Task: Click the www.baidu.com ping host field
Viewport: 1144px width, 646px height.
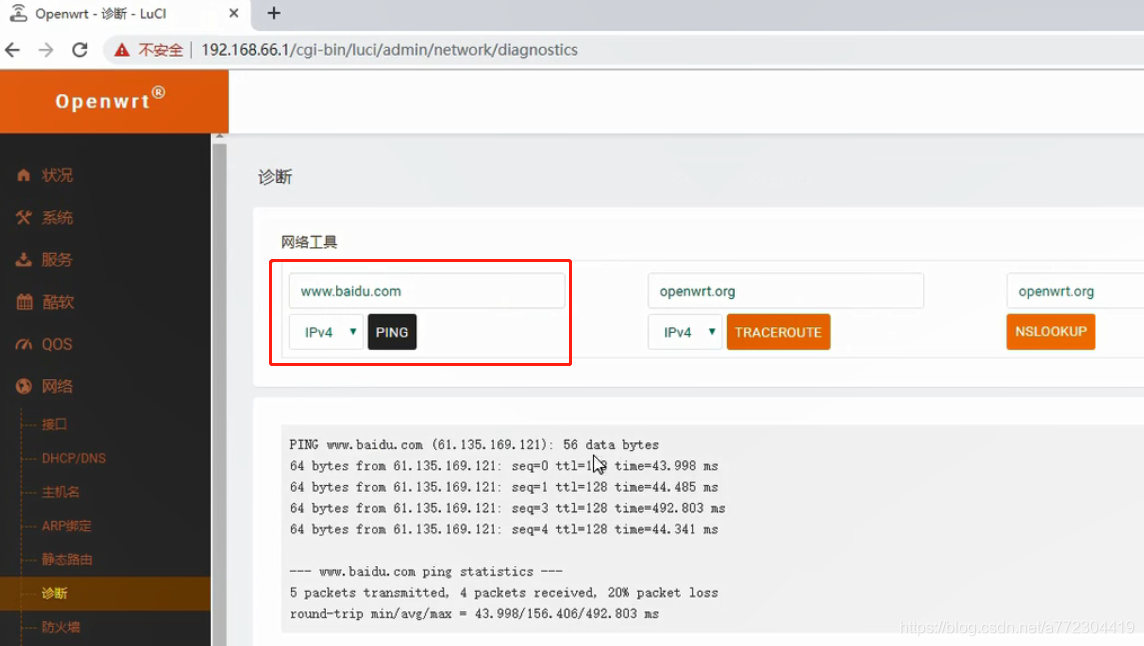Action: 427,291
